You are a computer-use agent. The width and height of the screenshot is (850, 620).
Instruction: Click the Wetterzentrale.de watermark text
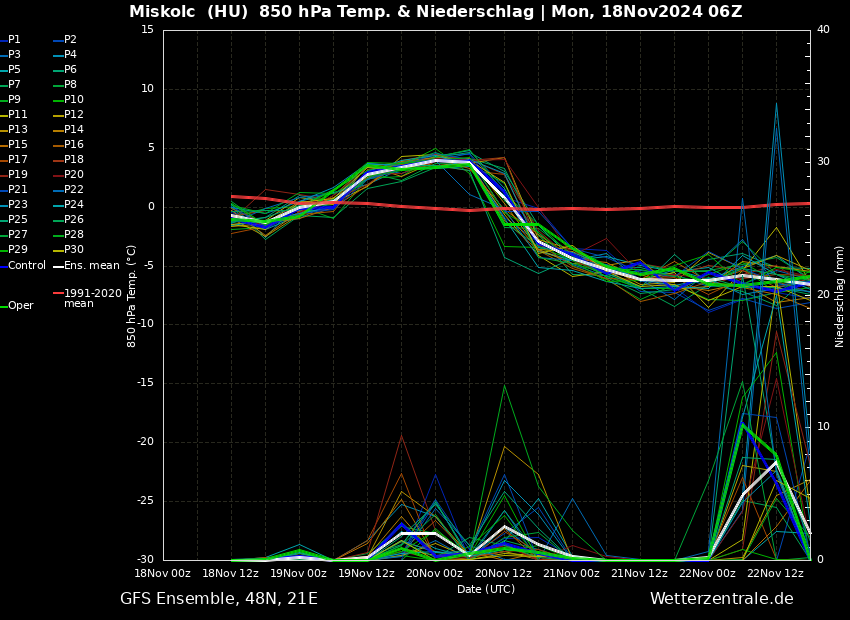[x=721, y=599]
